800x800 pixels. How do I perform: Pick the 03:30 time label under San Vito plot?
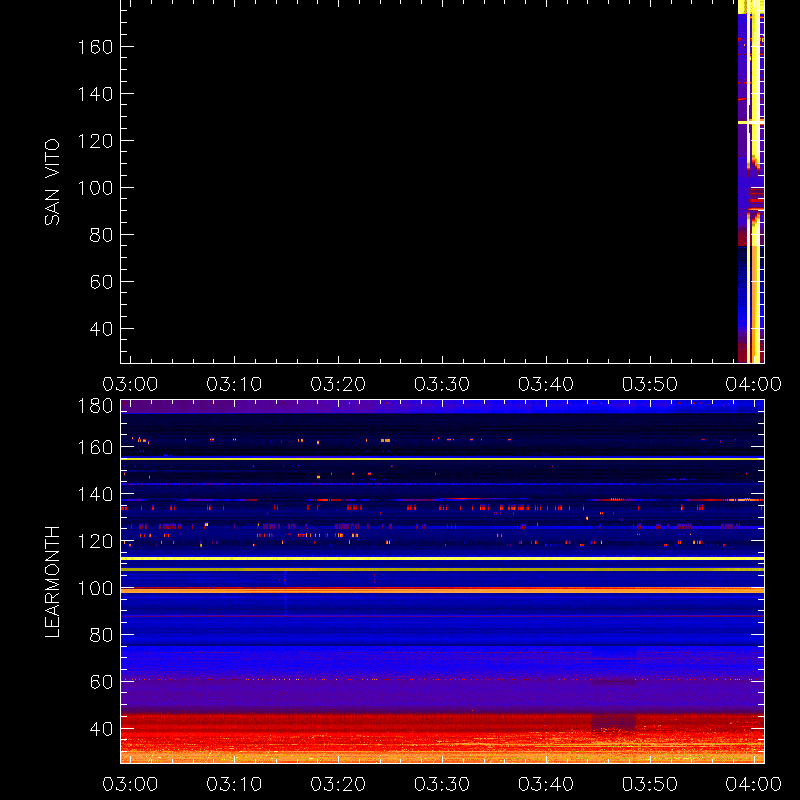[x=442, y=384]
